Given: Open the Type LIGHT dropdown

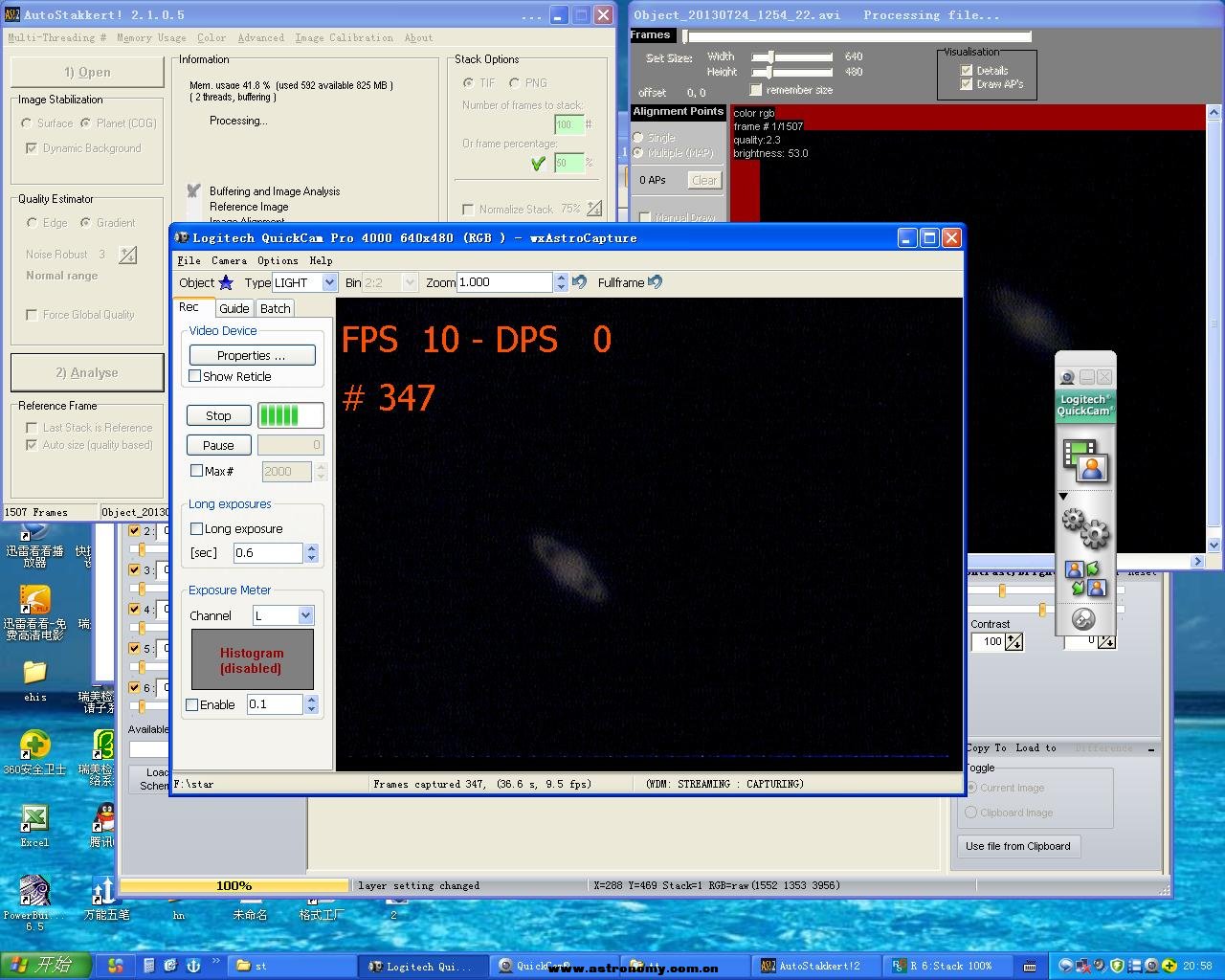Looking at the screenshot, I should (x=329, y=282).
